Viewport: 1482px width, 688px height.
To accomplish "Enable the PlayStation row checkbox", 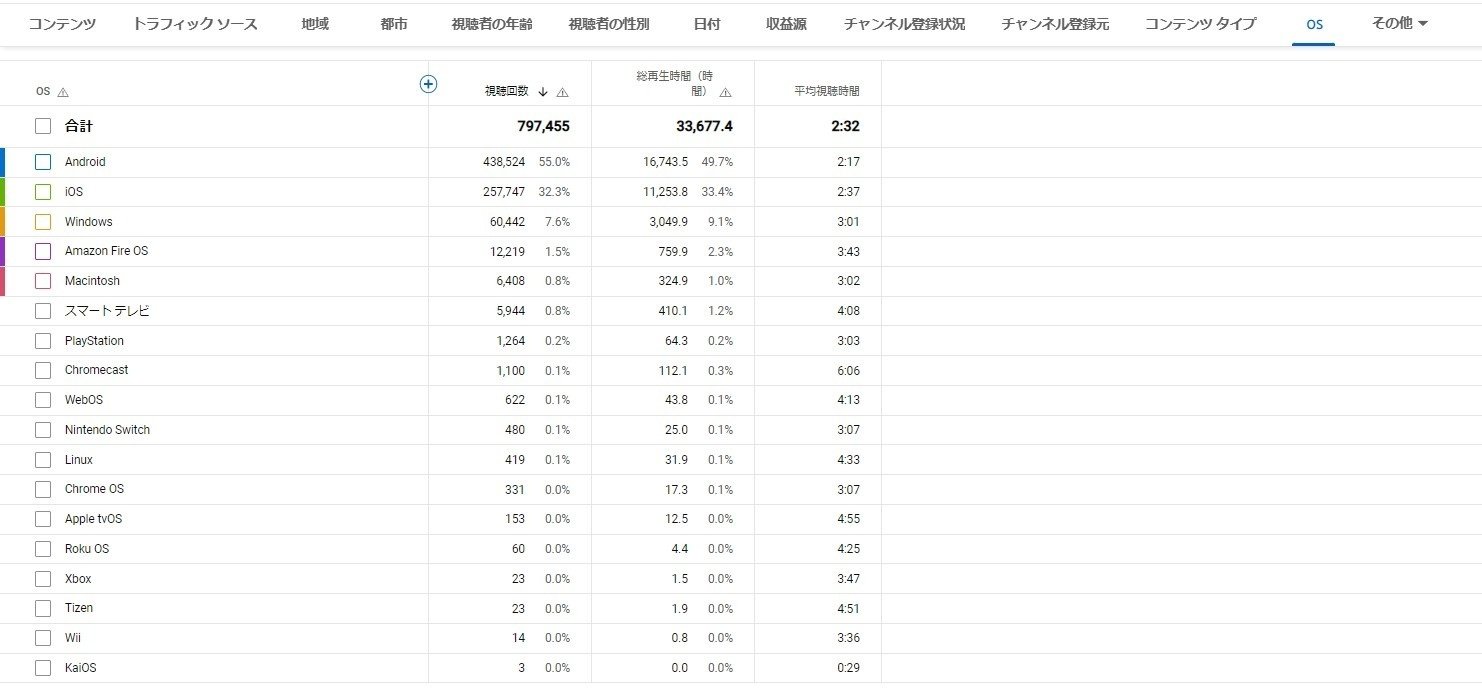I will [43, 341].
